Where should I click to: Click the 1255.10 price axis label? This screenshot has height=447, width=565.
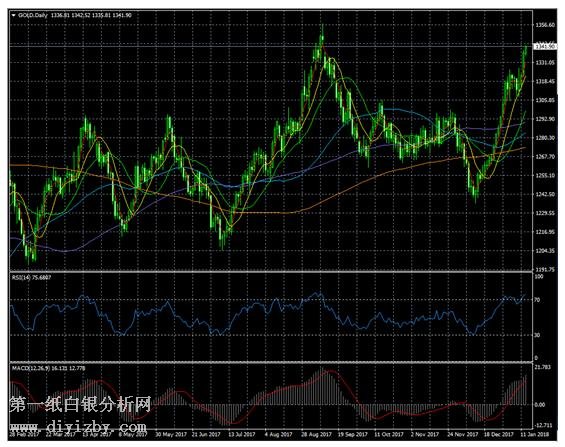[x=545, y=175]
